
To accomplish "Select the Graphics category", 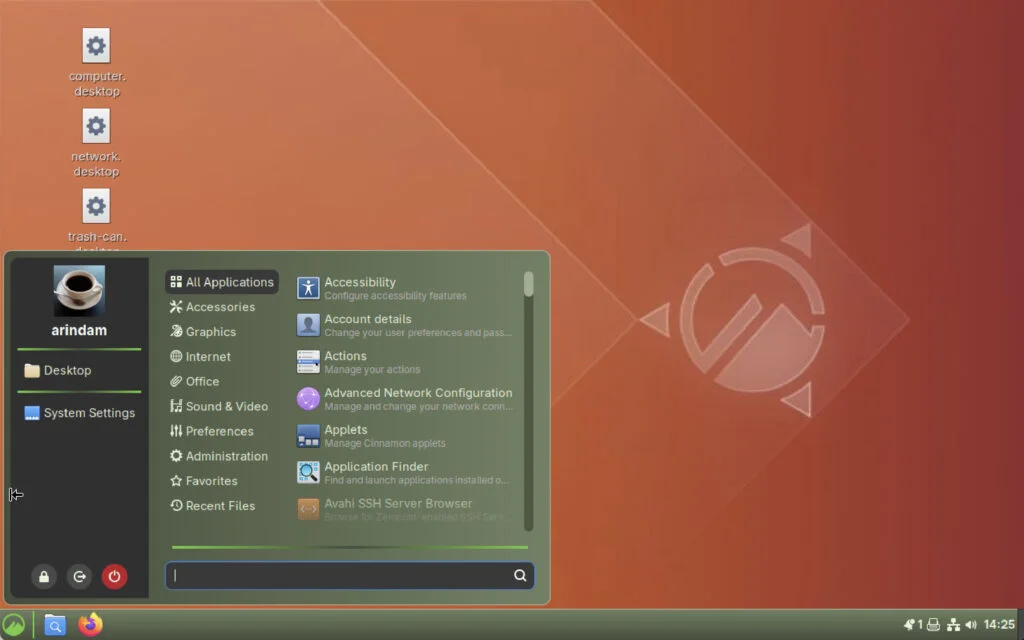I will [210, 332].
